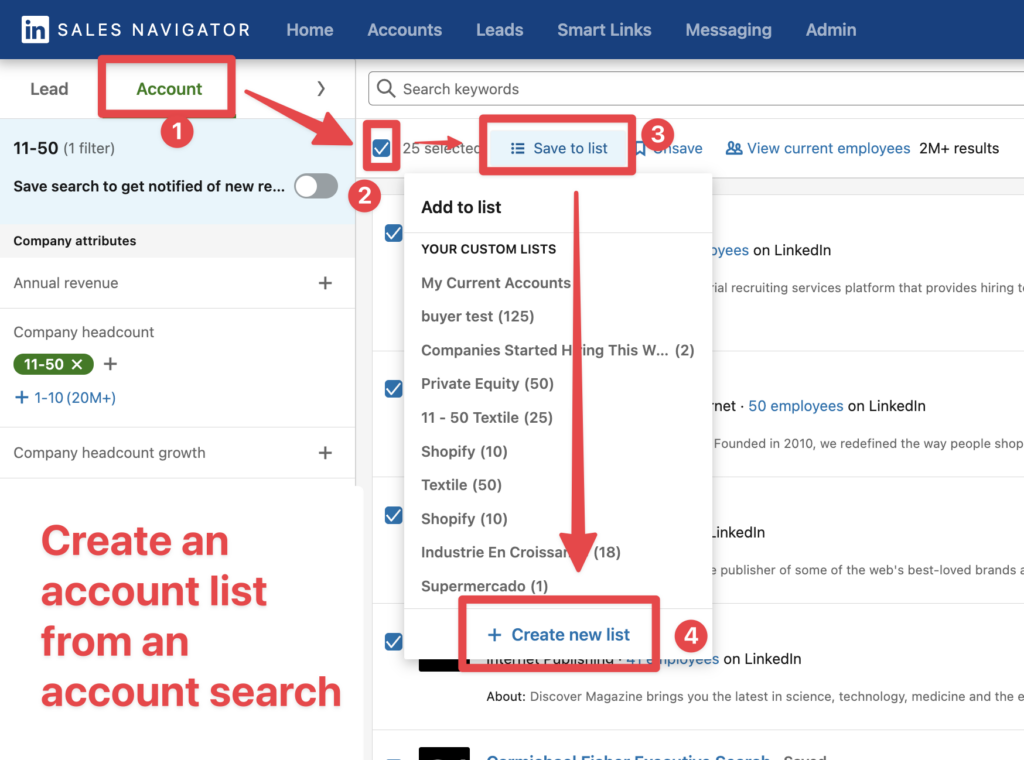
Task: Open the Home navigation item
Action: click(x=310, y=30)
